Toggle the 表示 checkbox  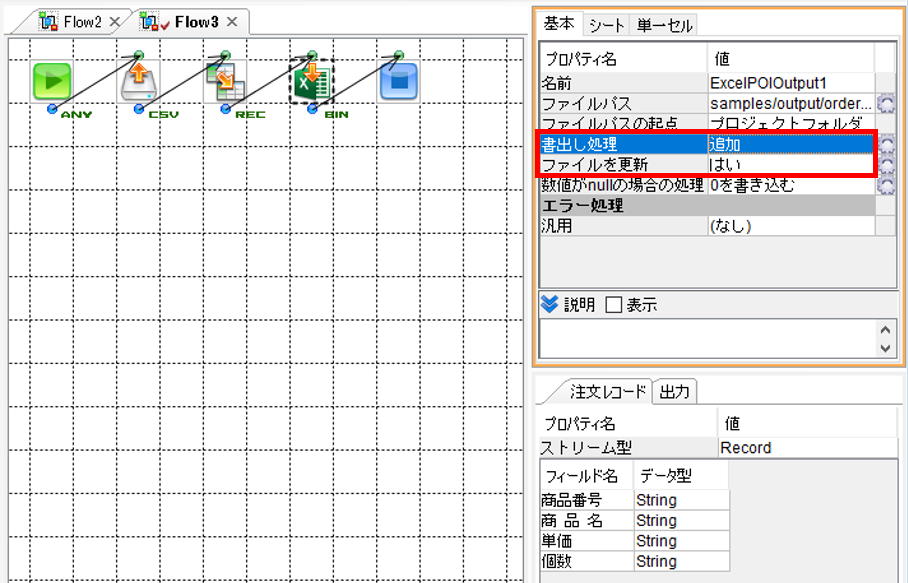tap(613, 305)
